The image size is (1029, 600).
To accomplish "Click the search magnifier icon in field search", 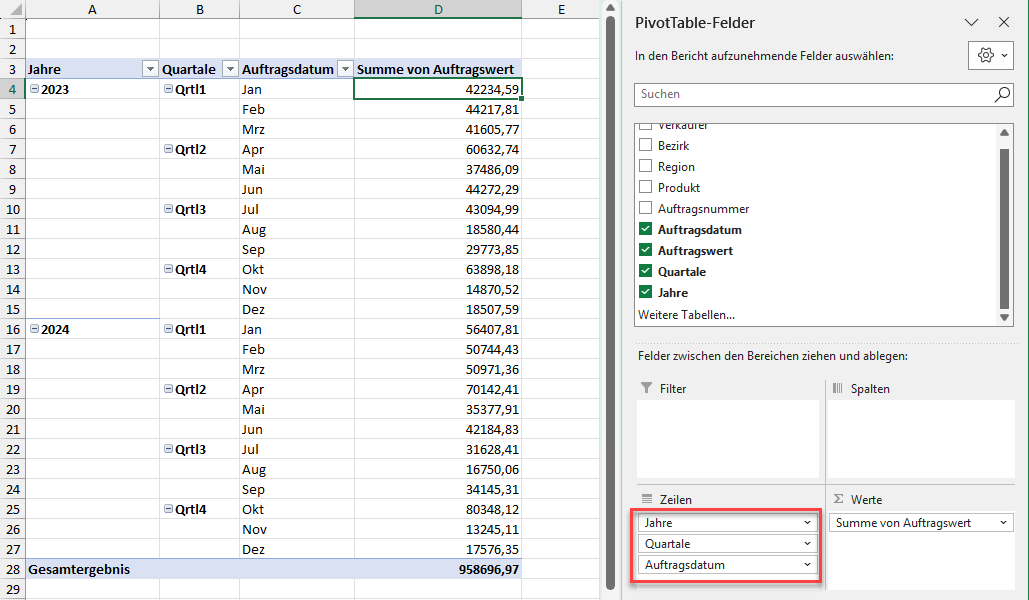I will coord(1002,94).
